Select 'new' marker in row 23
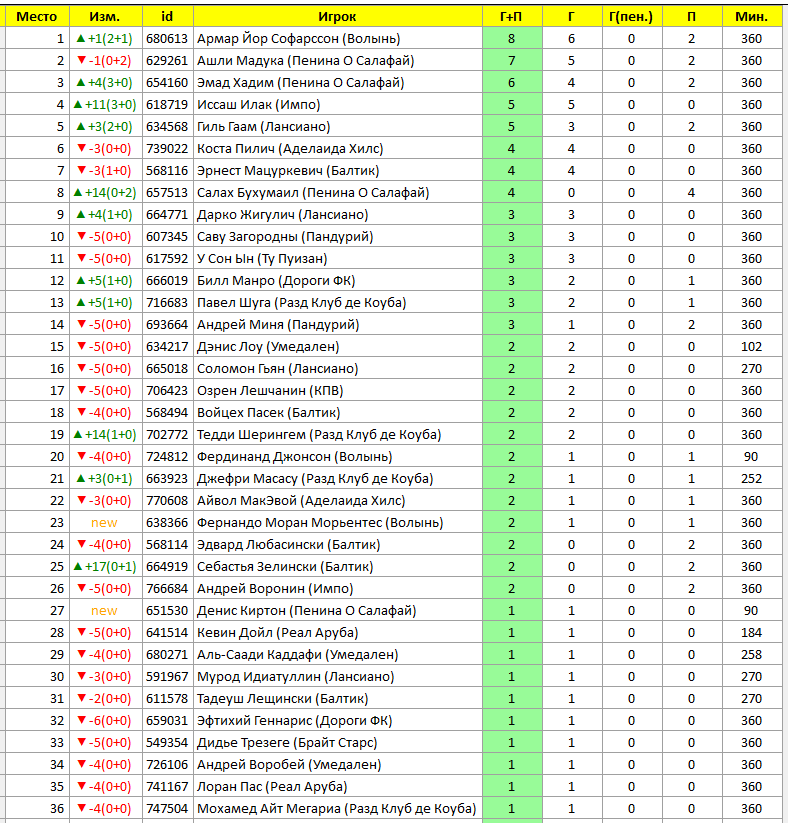This screenshot has height=823, width=788. (104, 523)
